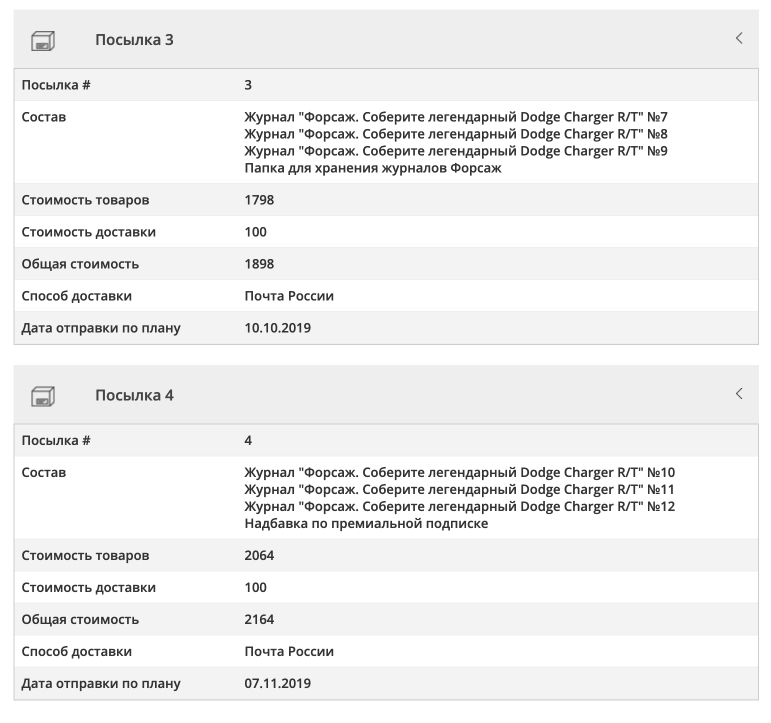Click the package icon beside Посылка 3
The image size is (771, 723).
(43, 40)
